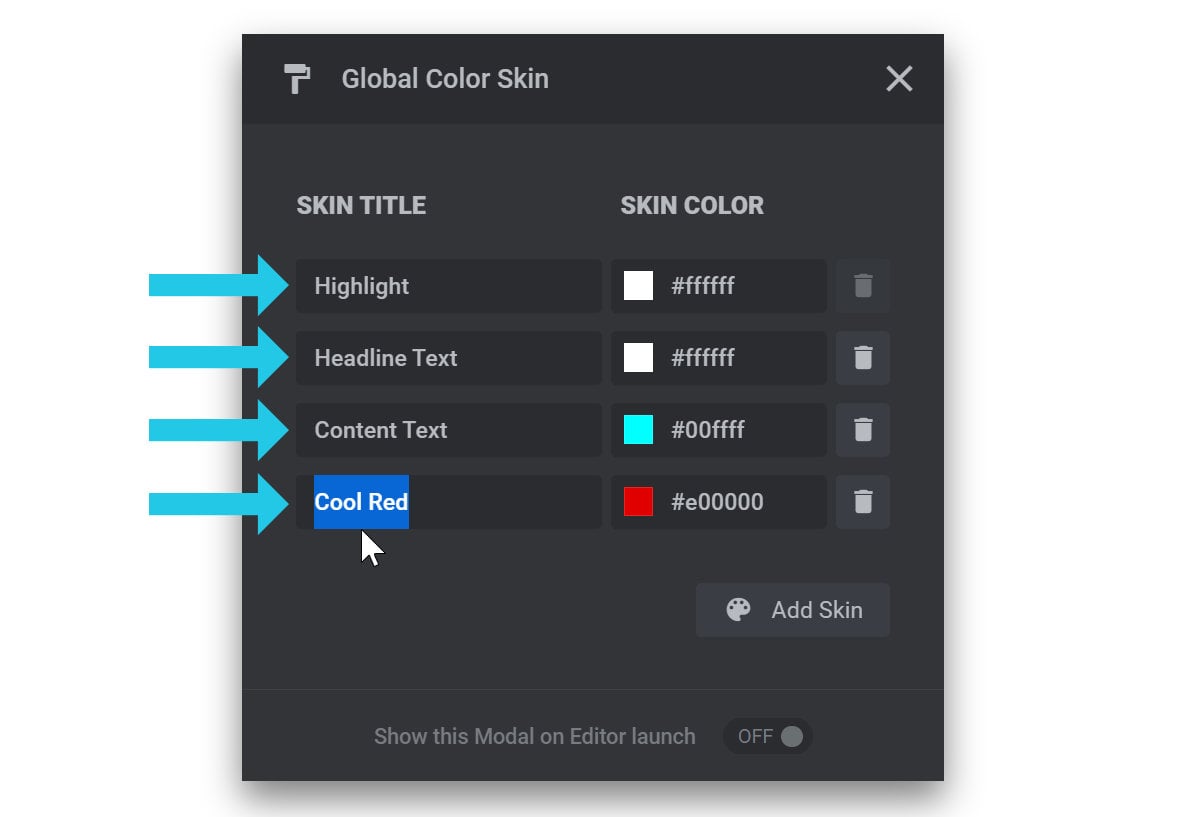Click the palette icon in Add Skin
The width and height of the screenshot is (1180, 817).
point(738,610)
